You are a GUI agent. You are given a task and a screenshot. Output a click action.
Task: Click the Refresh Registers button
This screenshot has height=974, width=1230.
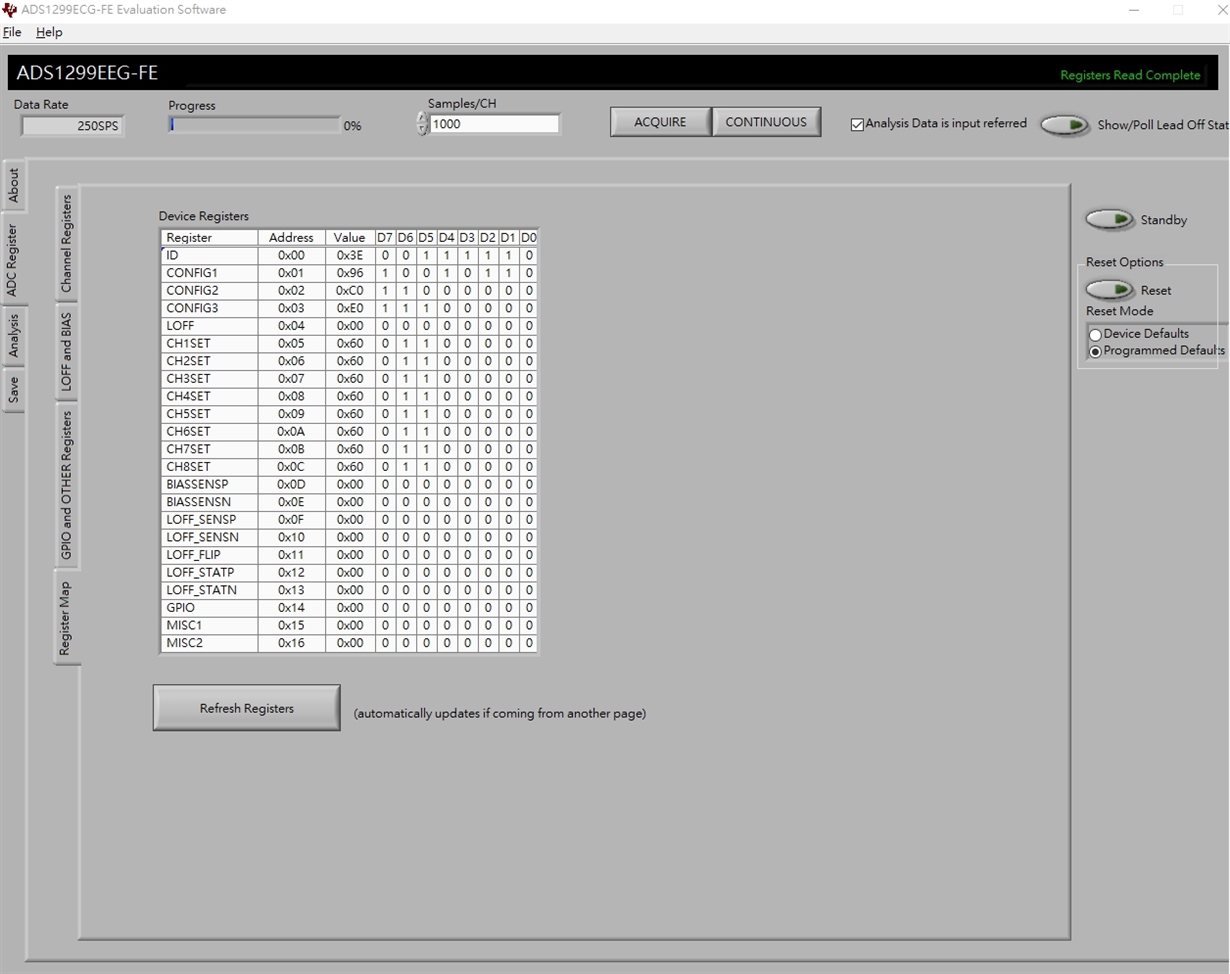coord(246,708)
